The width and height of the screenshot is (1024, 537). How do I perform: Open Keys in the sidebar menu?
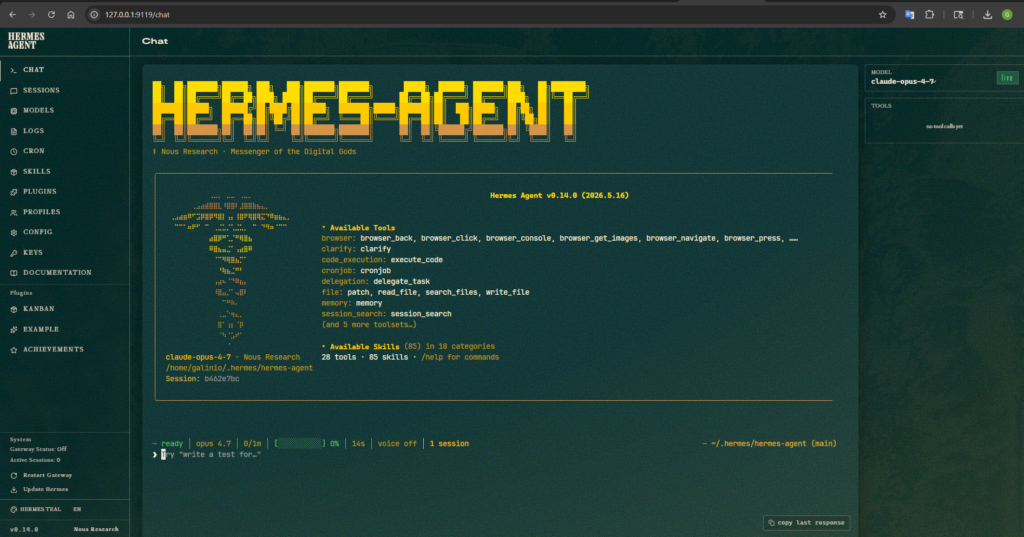(x=65, y=252)
